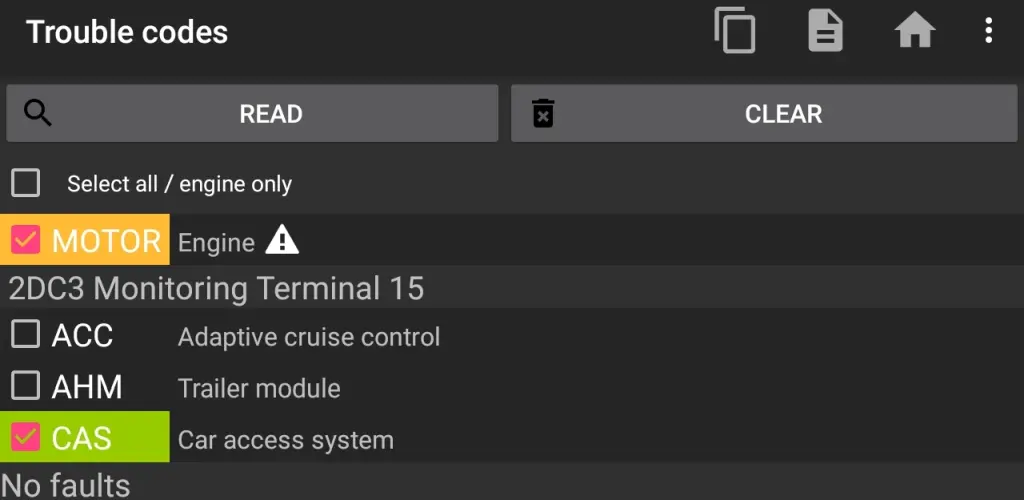This screenshot has width=1024, height=500.
Task: Click the magnifier icon on READ
Action: coord(38,113)
